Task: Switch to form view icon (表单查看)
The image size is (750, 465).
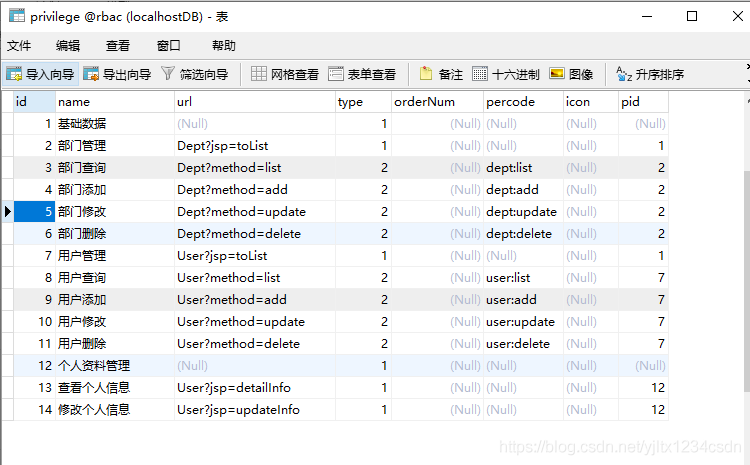Action: point(336,74)
